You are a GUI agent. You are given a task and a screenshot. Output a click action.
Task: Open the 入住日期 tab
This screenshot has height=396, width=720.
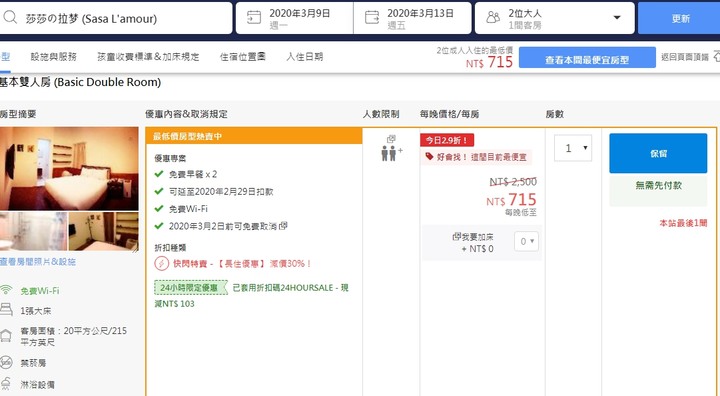pos(304,57)
